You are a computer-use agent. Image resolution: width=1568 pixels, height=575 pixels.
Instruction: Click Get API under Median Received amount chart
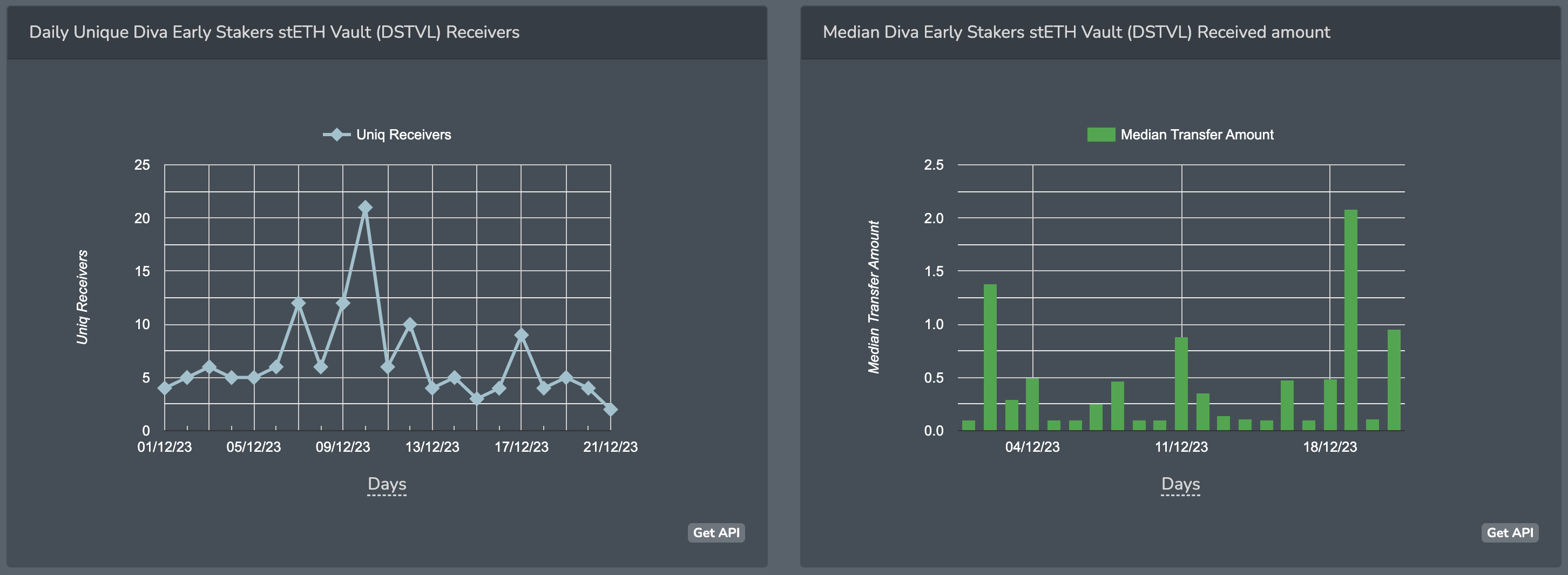[1510, 532]
